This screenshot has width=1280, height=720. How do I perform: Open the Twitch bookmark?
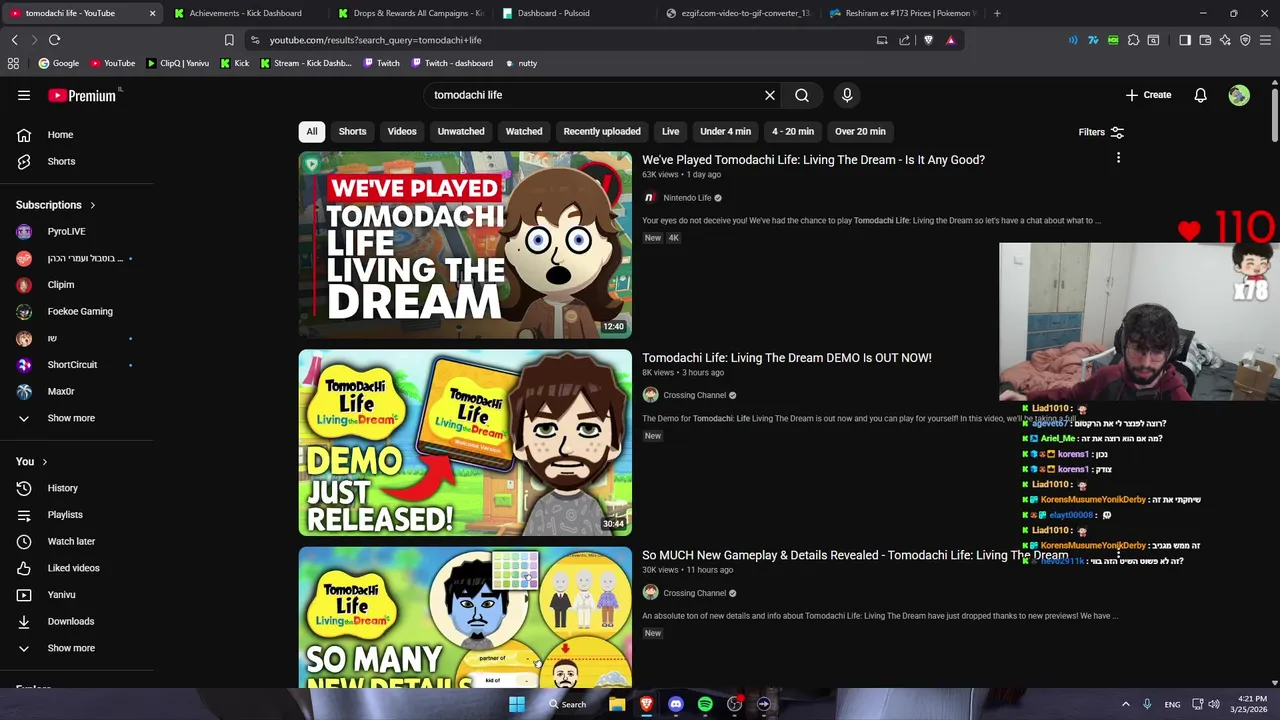point(381,63)
